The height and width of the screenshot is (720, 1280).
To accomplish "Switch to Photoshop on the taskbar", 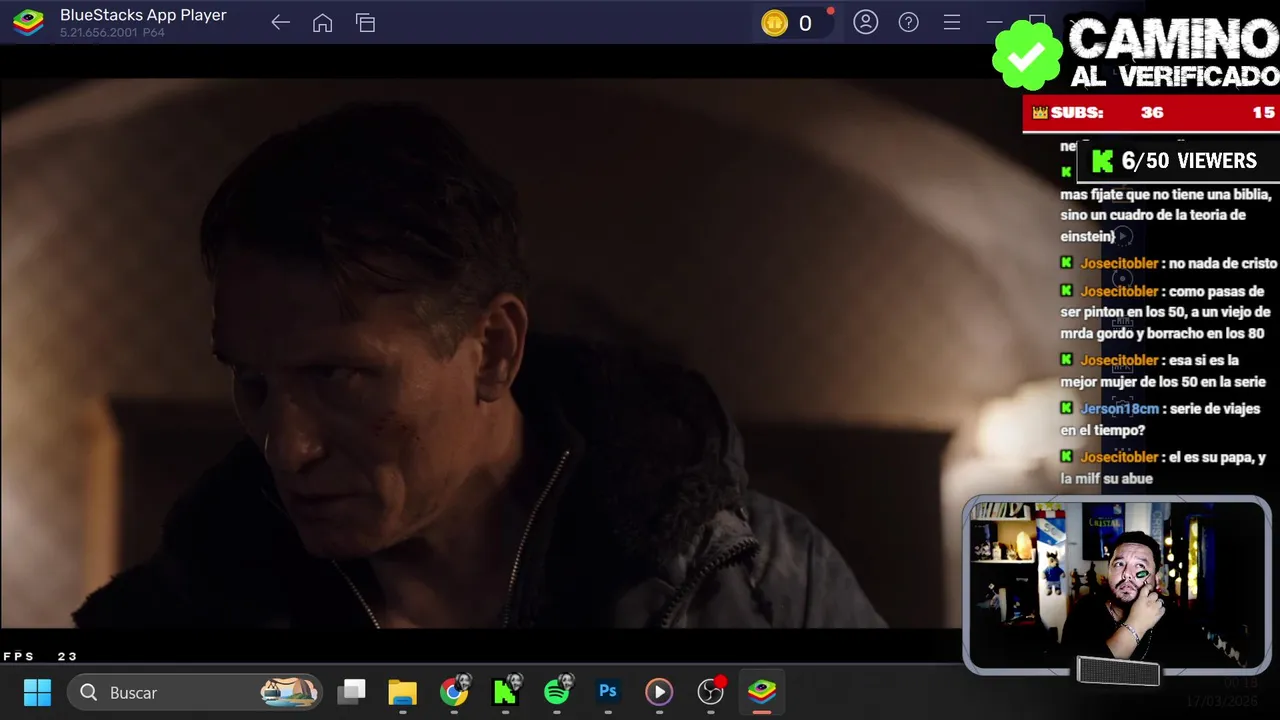I will click(608, 691).
